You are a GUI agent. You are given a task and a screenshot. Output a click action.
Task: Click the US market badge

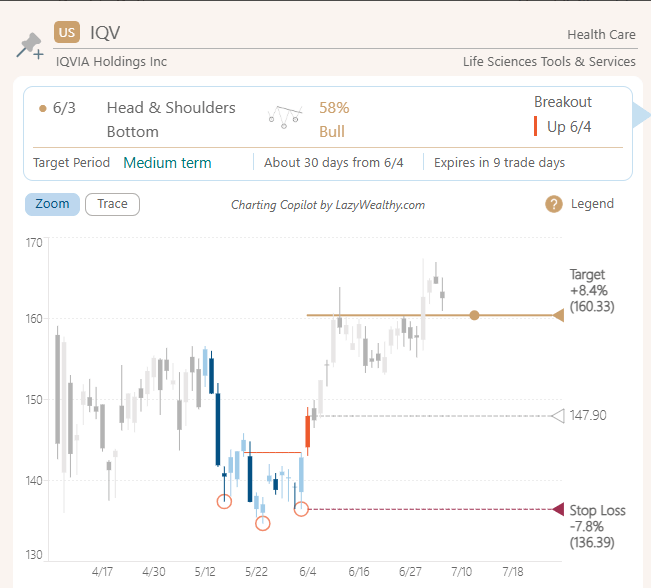[x=67, y=33]
